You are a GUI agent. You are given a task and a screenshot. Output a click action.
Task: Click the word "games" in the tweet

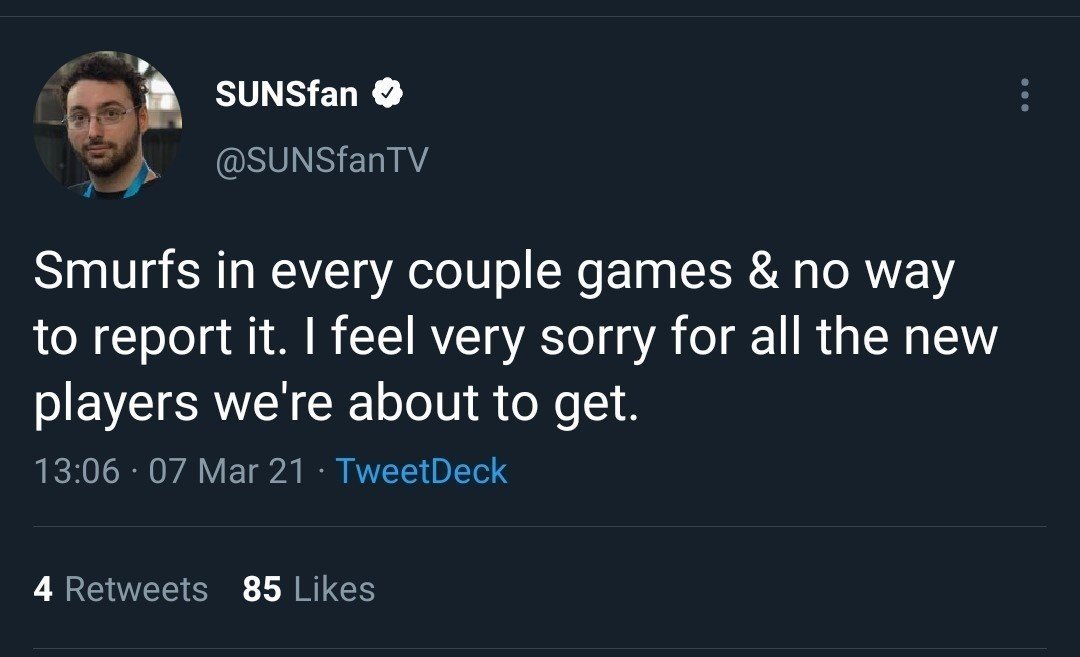pos(656,273)
